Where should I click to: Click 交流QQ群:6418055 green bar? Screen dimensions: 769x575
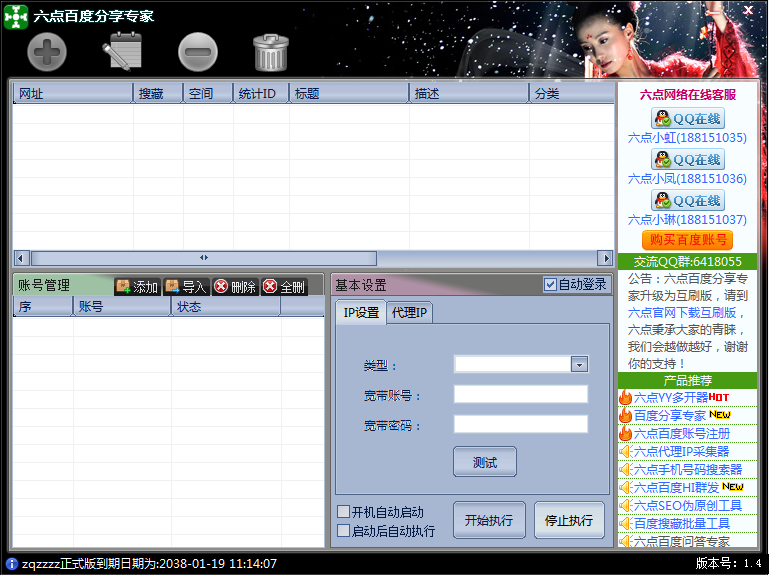click(x=687, y=261)
